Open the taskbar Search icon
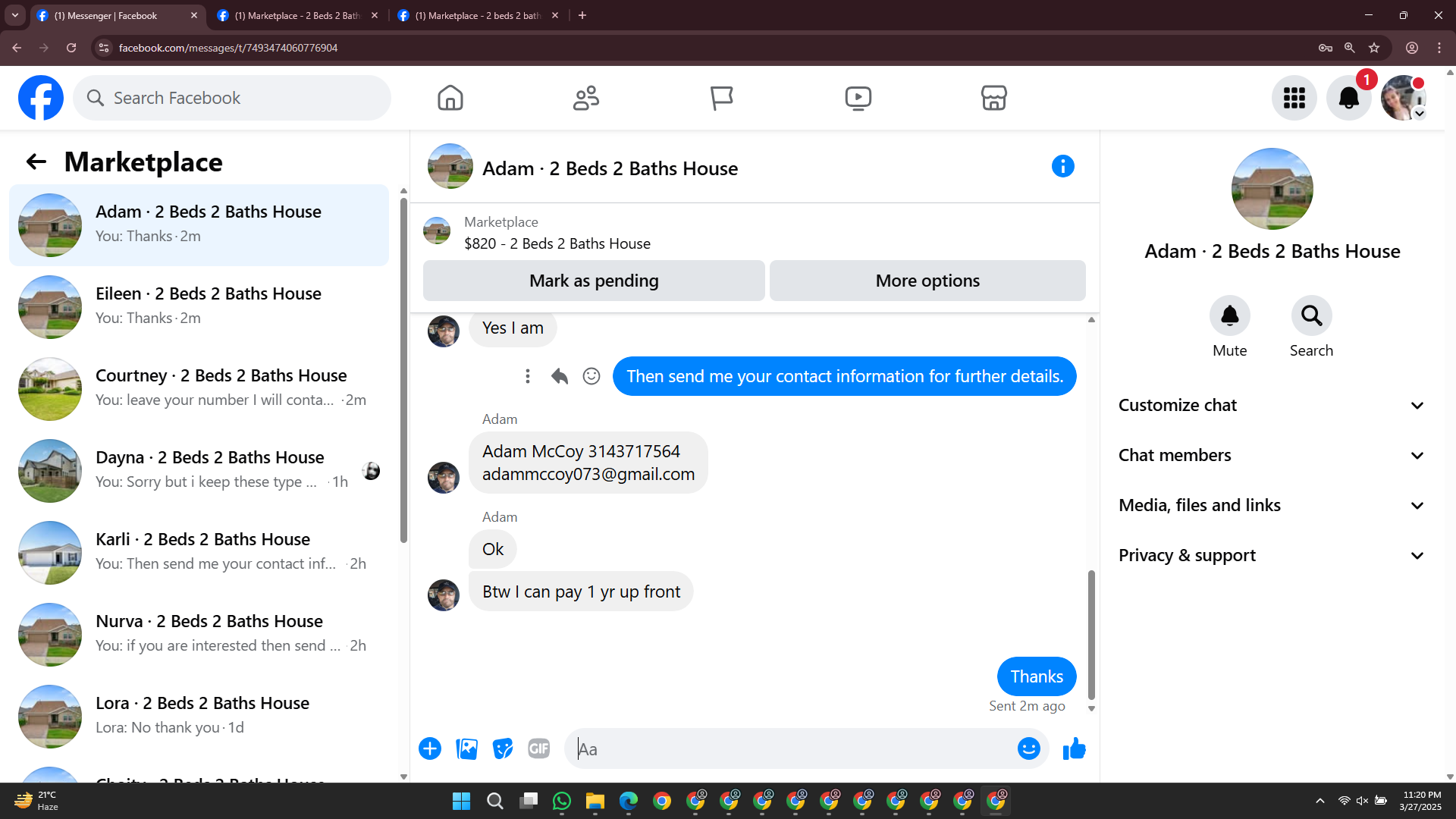1456x819 pixels. 495,801
